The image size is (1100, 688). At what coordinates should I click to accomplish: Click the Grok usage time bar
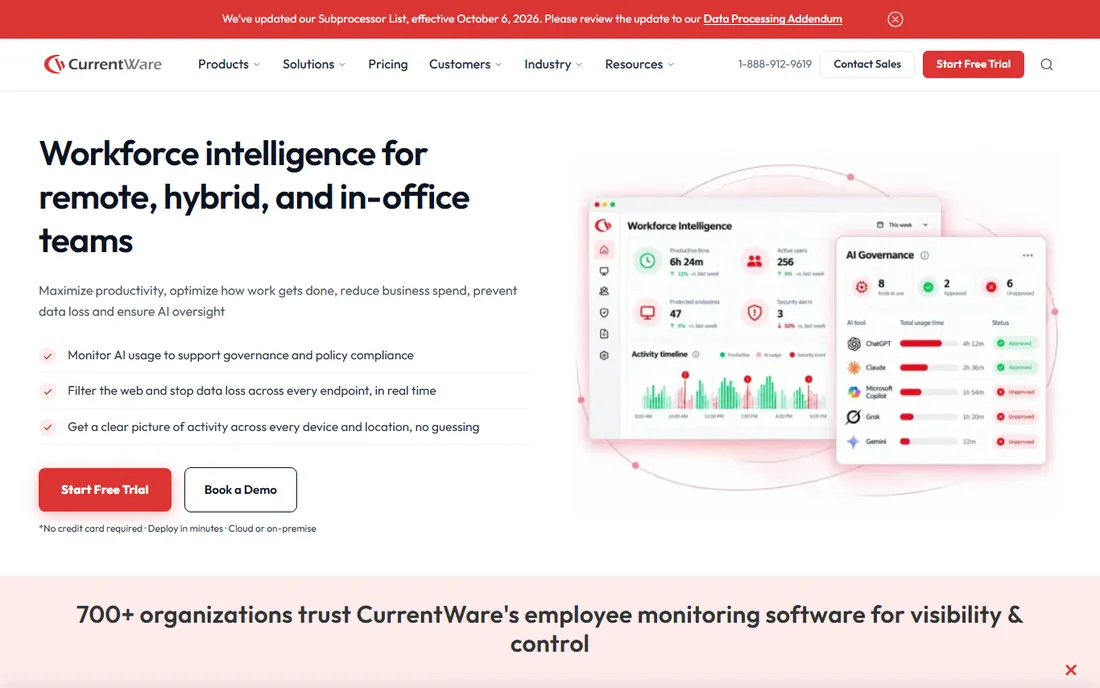(x=927, y=417)
